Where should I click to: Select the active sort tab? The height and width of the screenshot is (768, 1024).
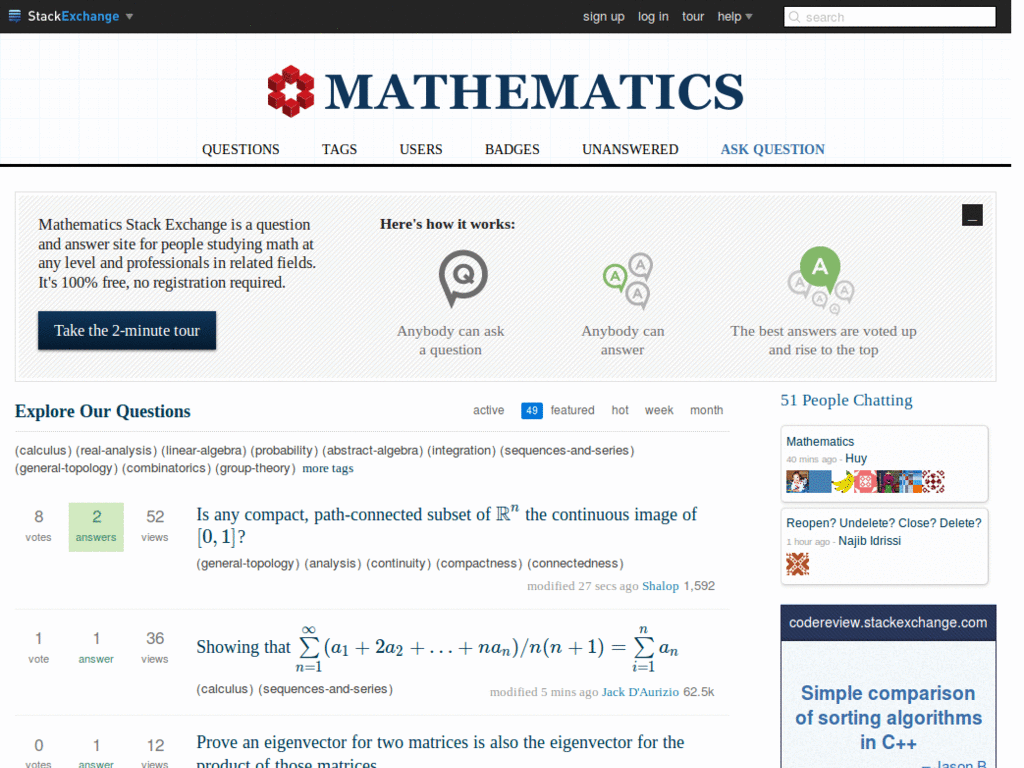[x=488, y=410]
